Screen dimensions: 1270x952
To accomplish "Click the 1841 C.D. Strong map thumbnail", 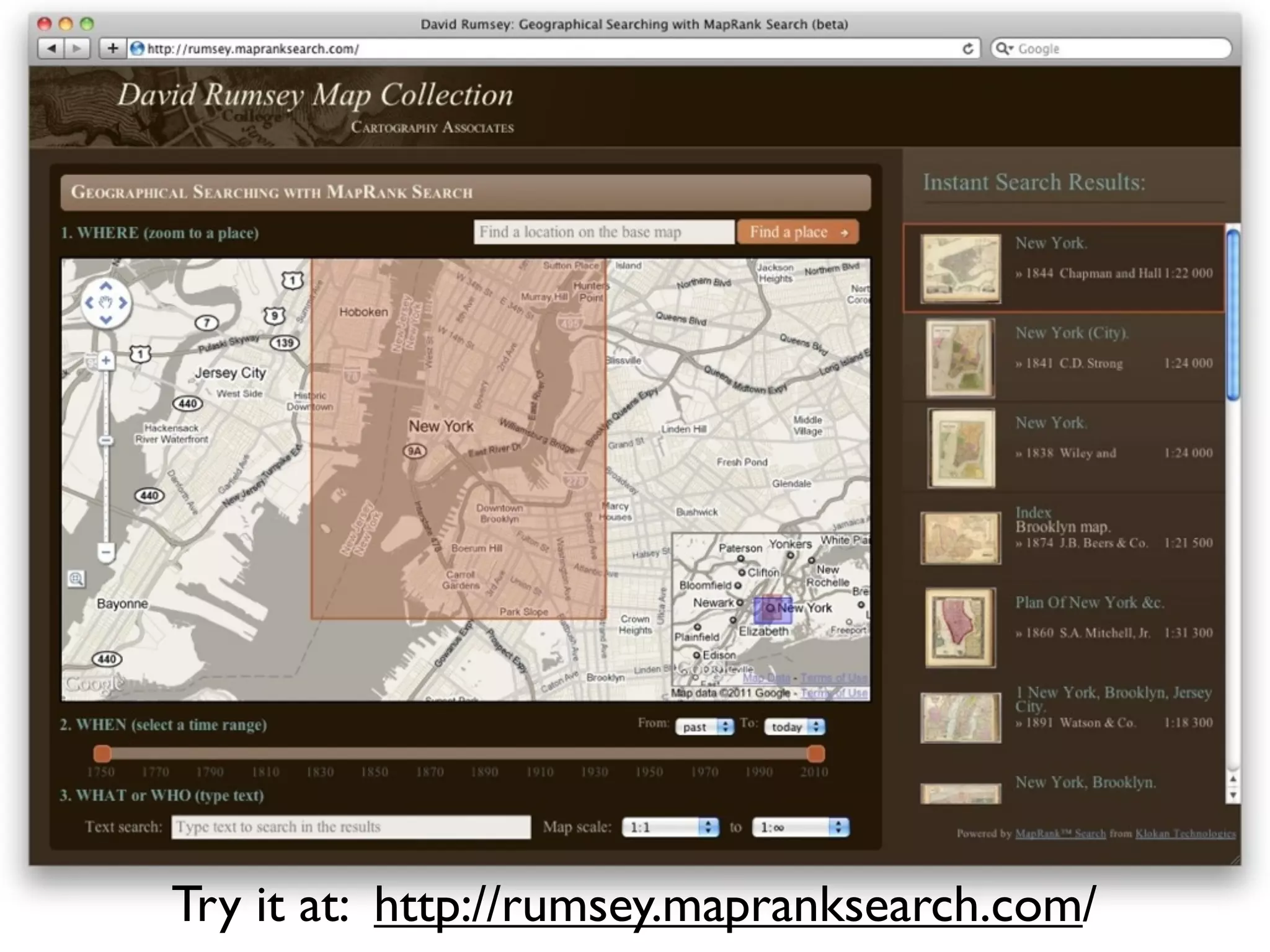I will (960, 358).
